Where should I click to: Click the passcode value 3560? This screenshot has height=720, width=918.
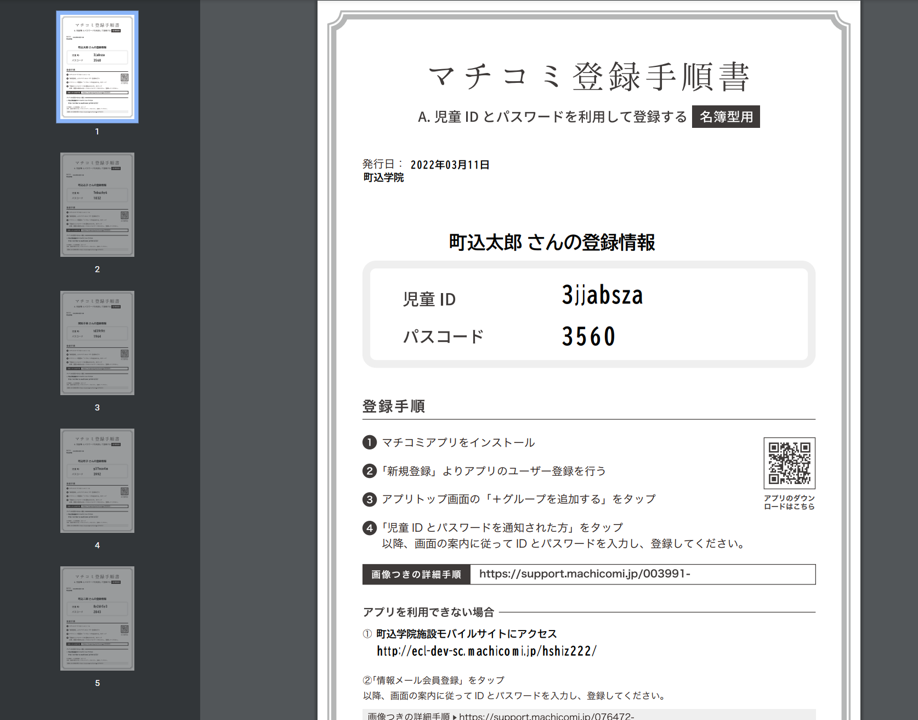pos(588,337)
